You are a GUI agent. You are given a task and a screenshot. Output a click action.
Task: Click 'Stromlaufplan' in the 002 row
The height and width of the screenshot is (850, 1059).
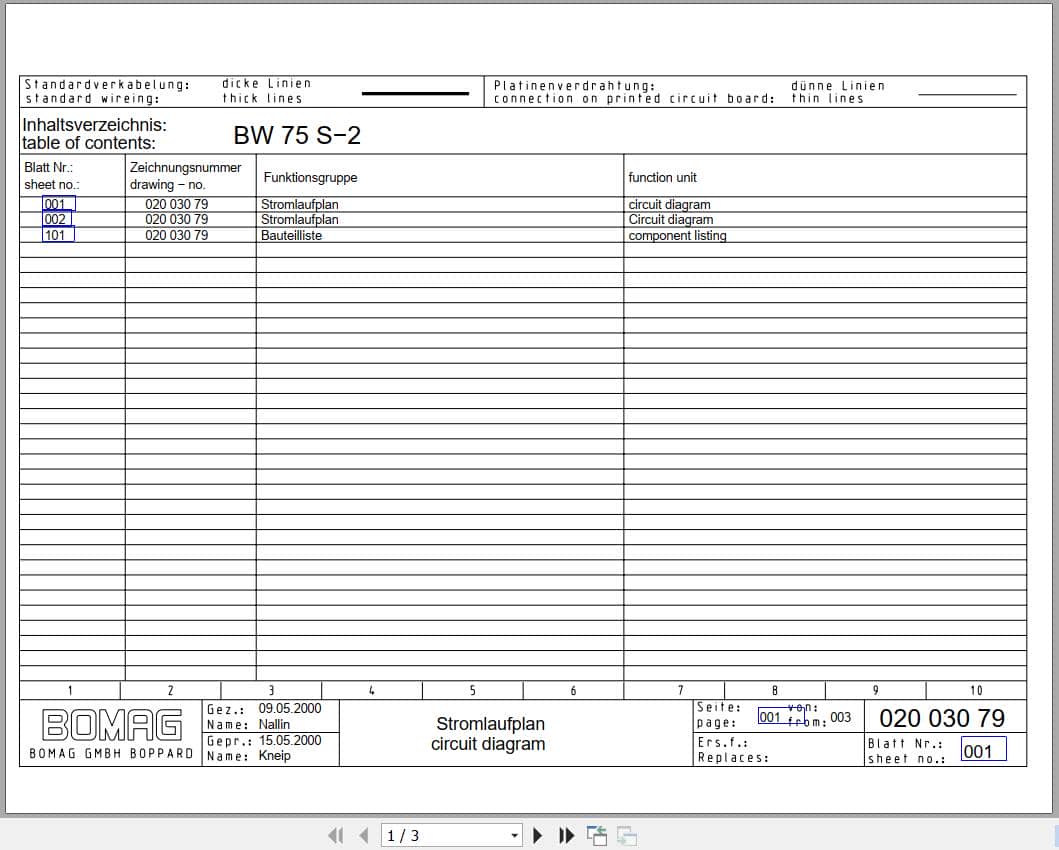[299, 219]
